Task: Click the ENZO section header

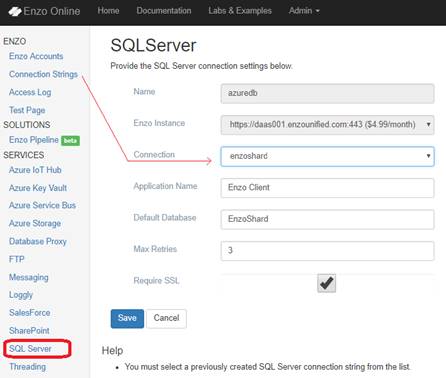Action: (15, 41)
